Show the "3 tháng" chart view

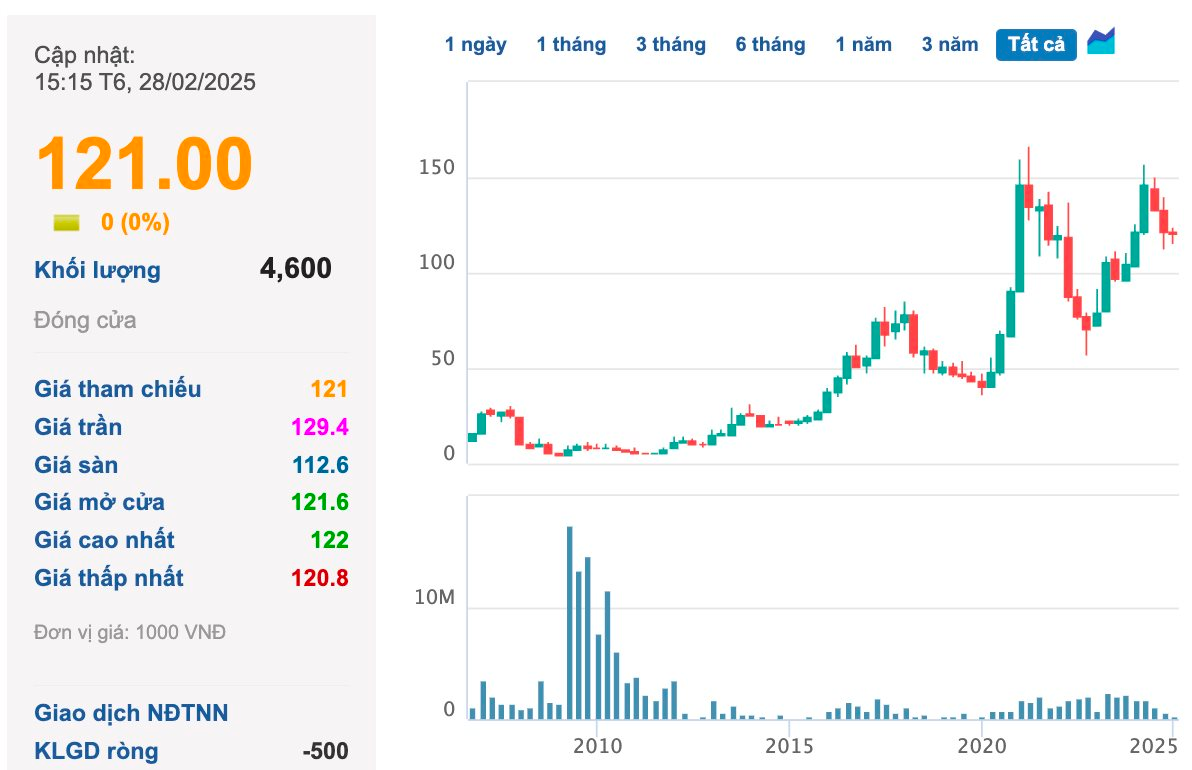point(670,45)
